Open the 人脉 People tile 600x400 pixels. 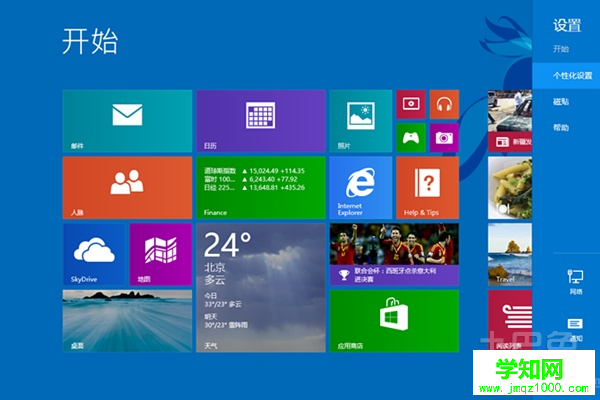coord(127,188)
